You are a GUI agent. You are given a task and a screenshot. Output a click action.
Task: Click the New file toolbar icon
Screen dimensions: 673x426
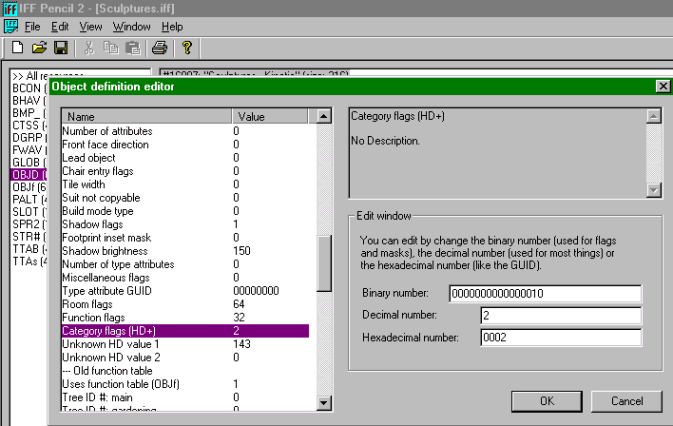18,48
